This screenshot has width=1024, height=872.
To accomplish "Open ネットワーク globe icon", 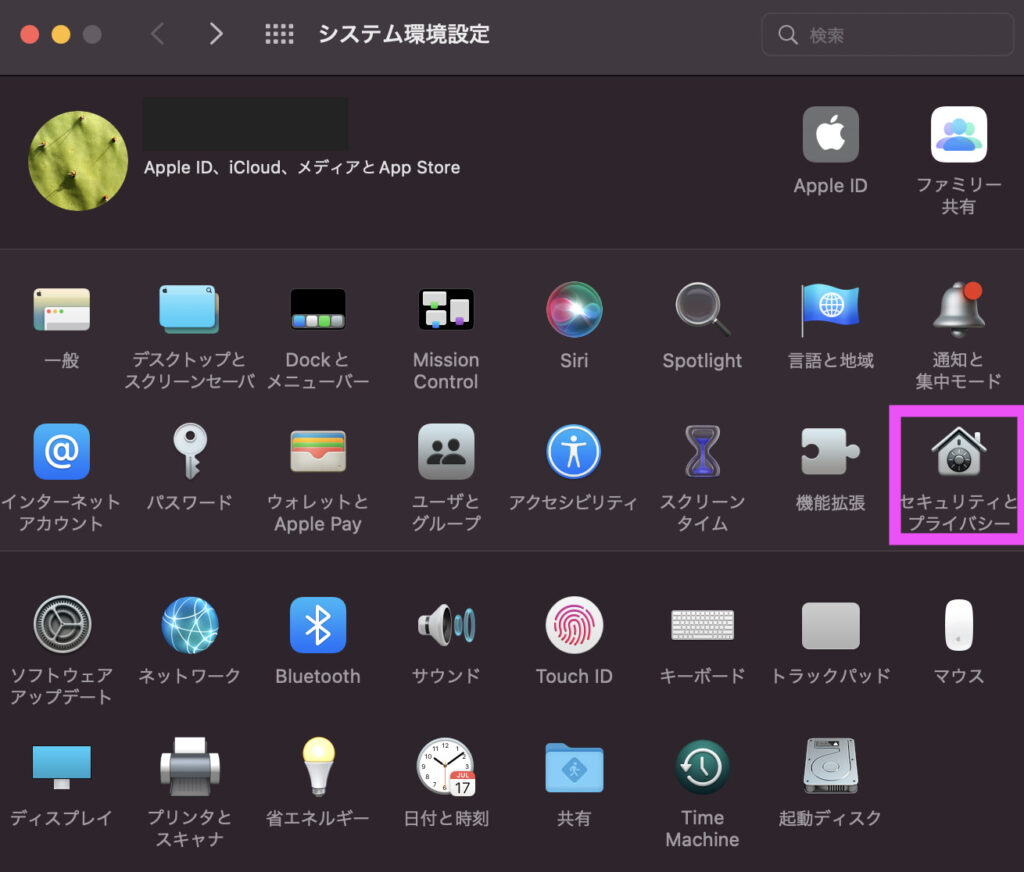I will coord(189,624).
